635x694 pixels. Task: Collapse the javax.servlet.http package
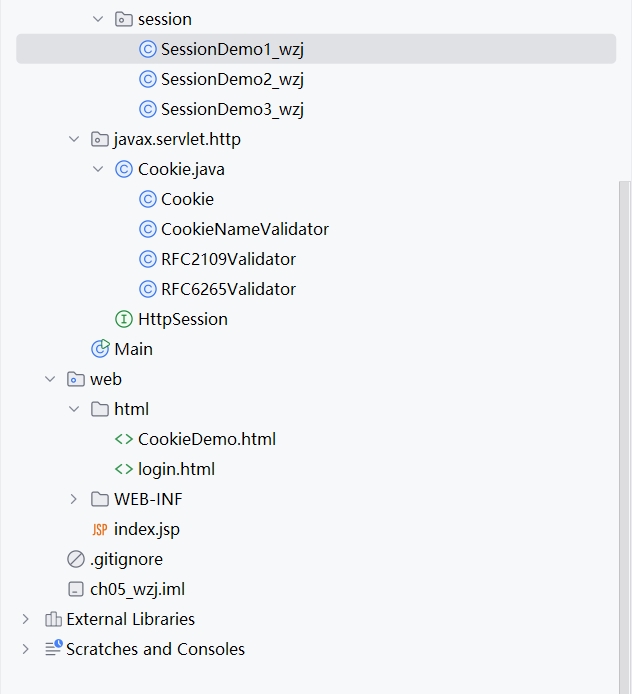[x=74, y=139]
